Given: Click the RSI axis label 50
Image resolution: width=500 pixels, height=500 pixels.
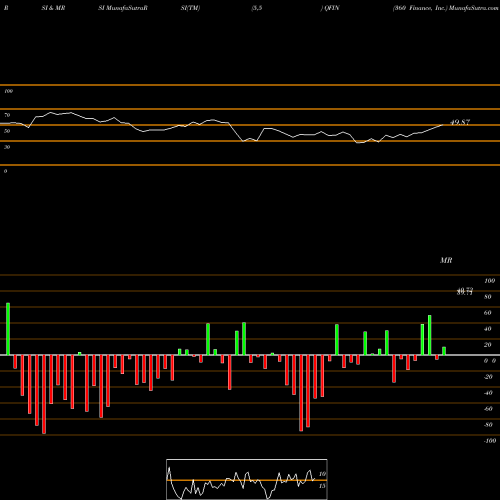Looking at the screenshot, I should tap(7, 131).
